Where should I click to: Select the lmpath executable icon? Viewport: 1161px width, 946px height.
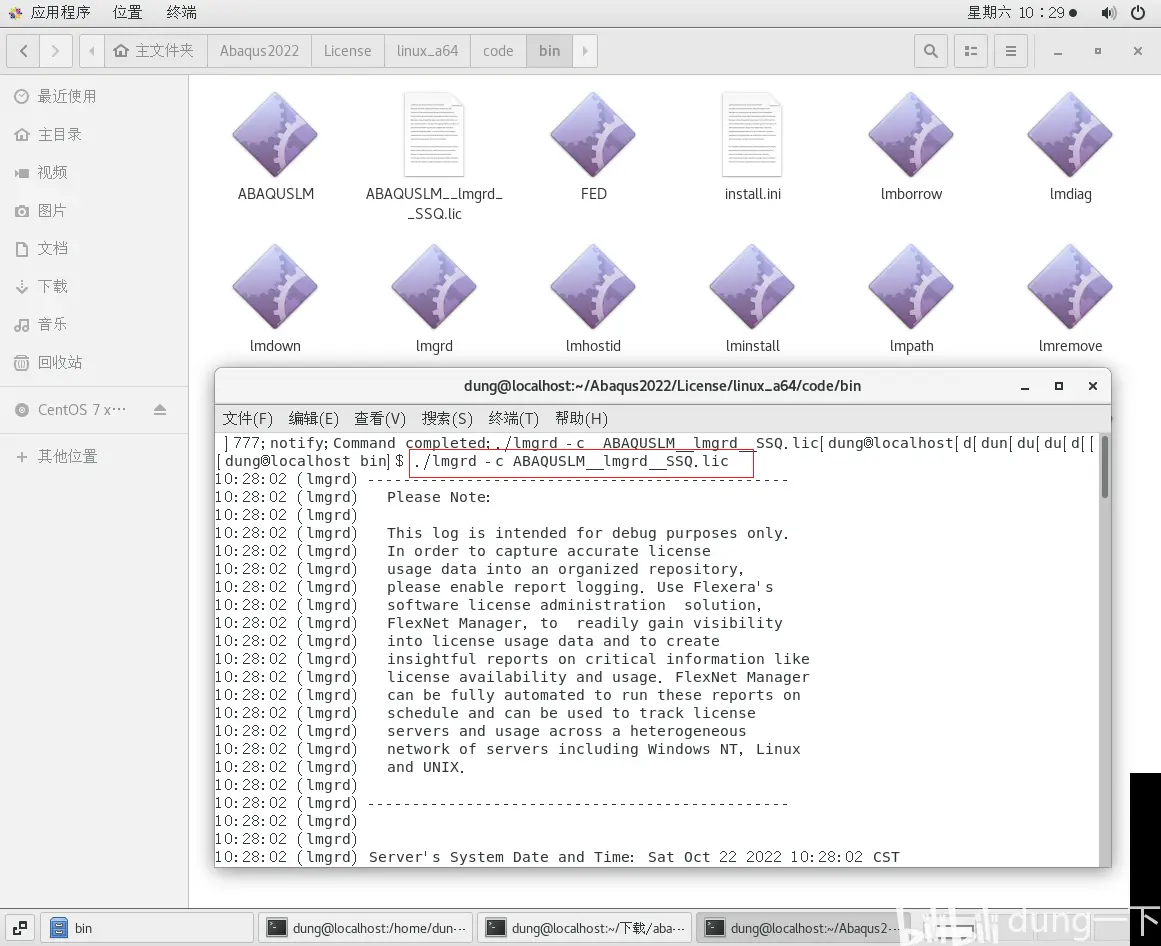point(911,287)
